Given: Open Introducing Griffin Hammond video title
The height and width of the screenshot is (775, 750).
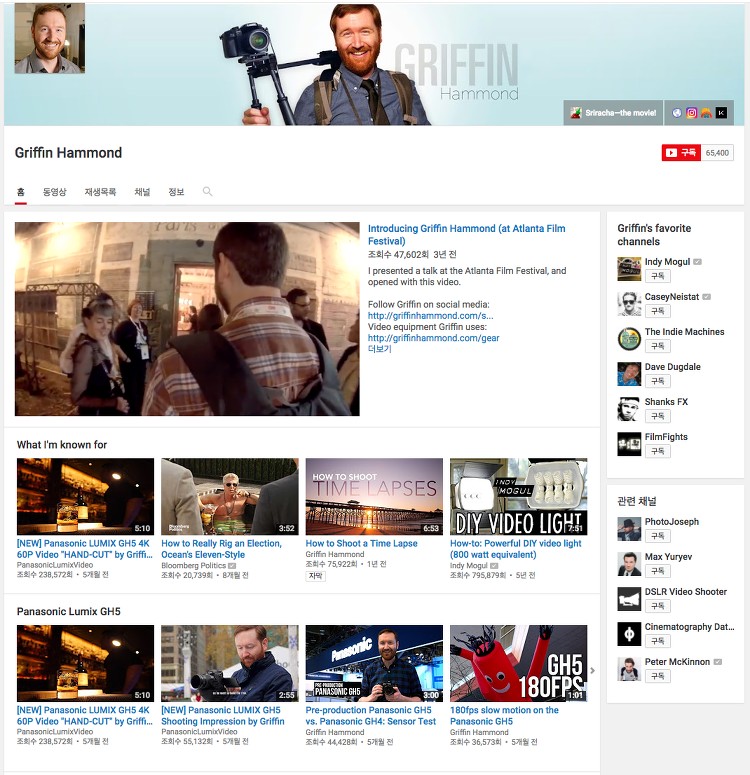Looking at the screenshot, I should (x=466, y=235).
